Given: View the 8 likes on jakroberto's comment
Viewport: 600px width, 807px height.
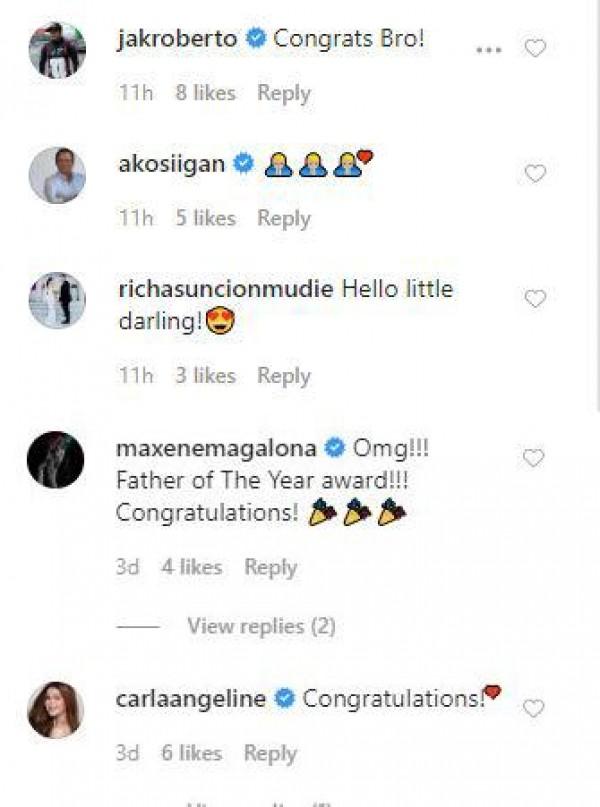Looking at the screenshot, I should click(205, 93).
